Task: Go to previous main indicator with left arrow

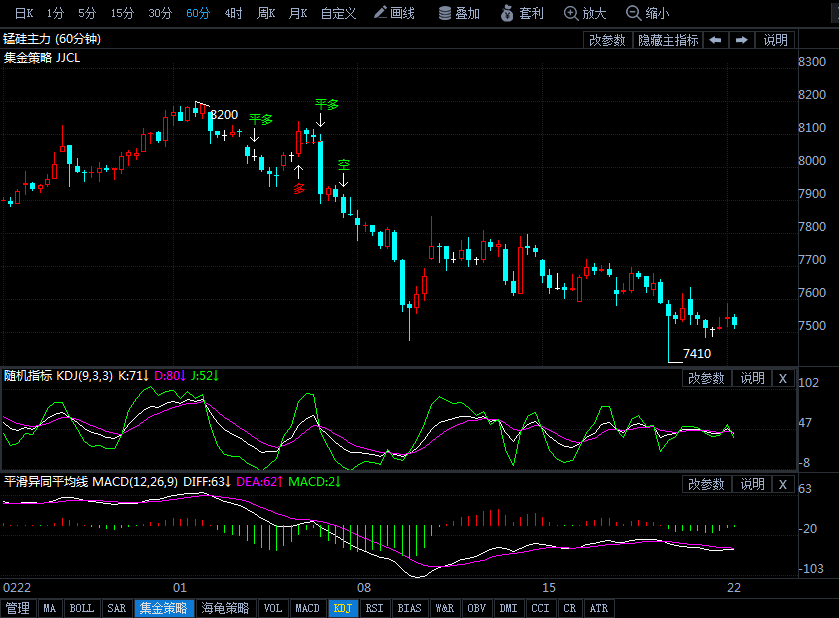Action: point(715,40)
